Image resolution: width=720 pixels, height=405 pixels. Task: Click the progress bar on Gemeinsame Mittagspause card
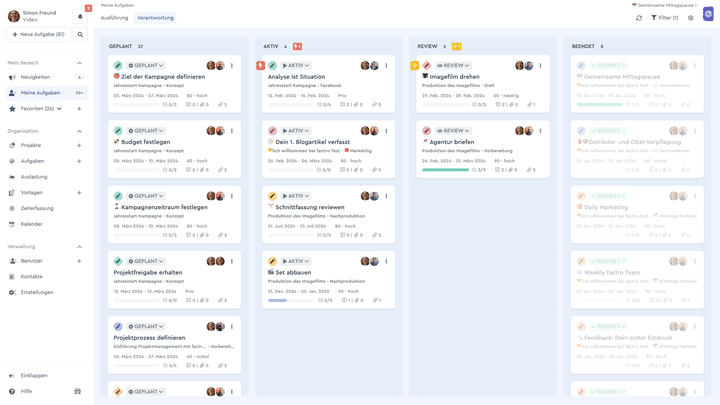(600, 105)
